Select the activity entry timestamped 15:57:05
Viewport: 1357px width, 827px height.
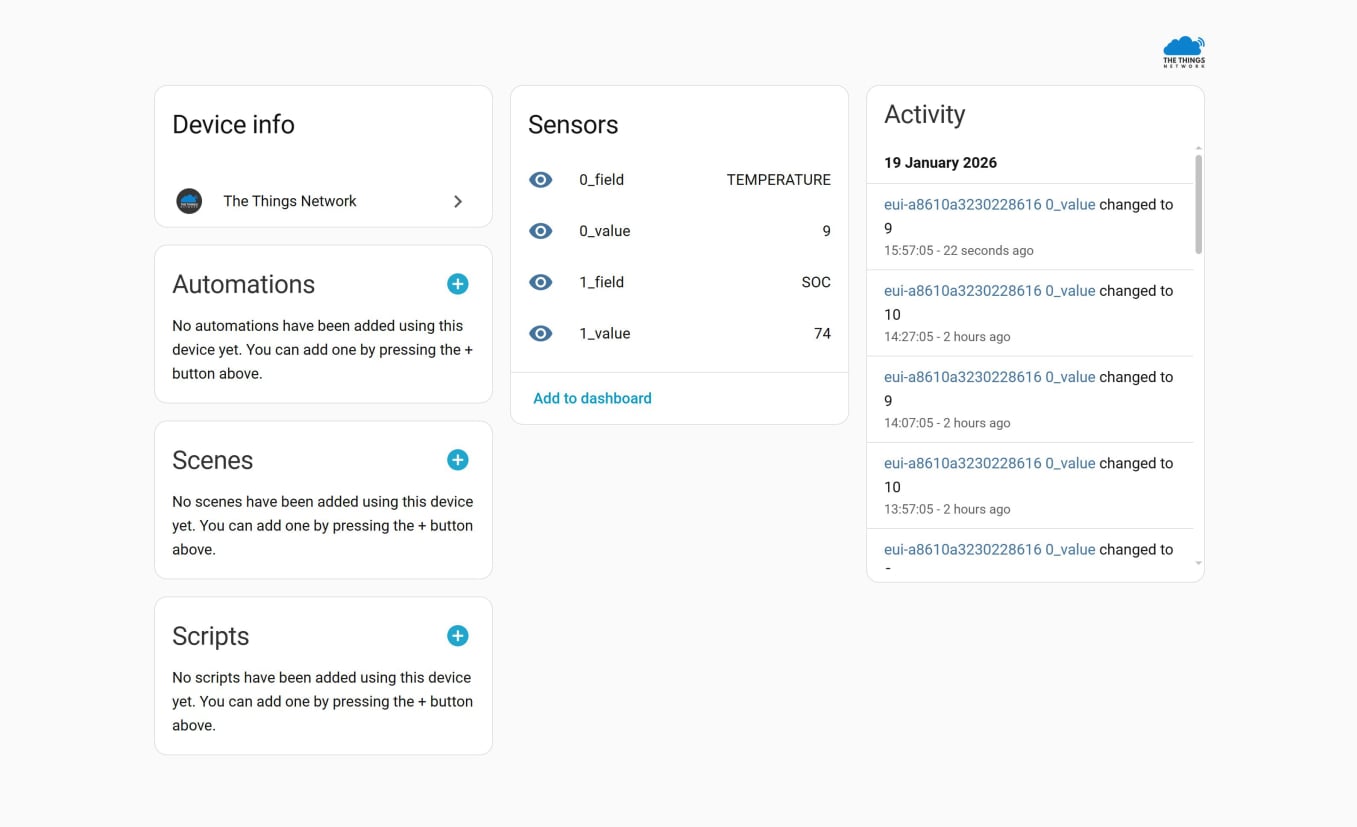(x=958, y=250)
